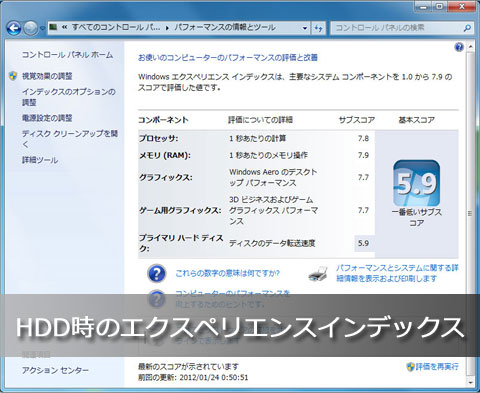Click the control panel address bar icon
The width and height of the screenshot is (480, 393).
[x=53, y=27]
